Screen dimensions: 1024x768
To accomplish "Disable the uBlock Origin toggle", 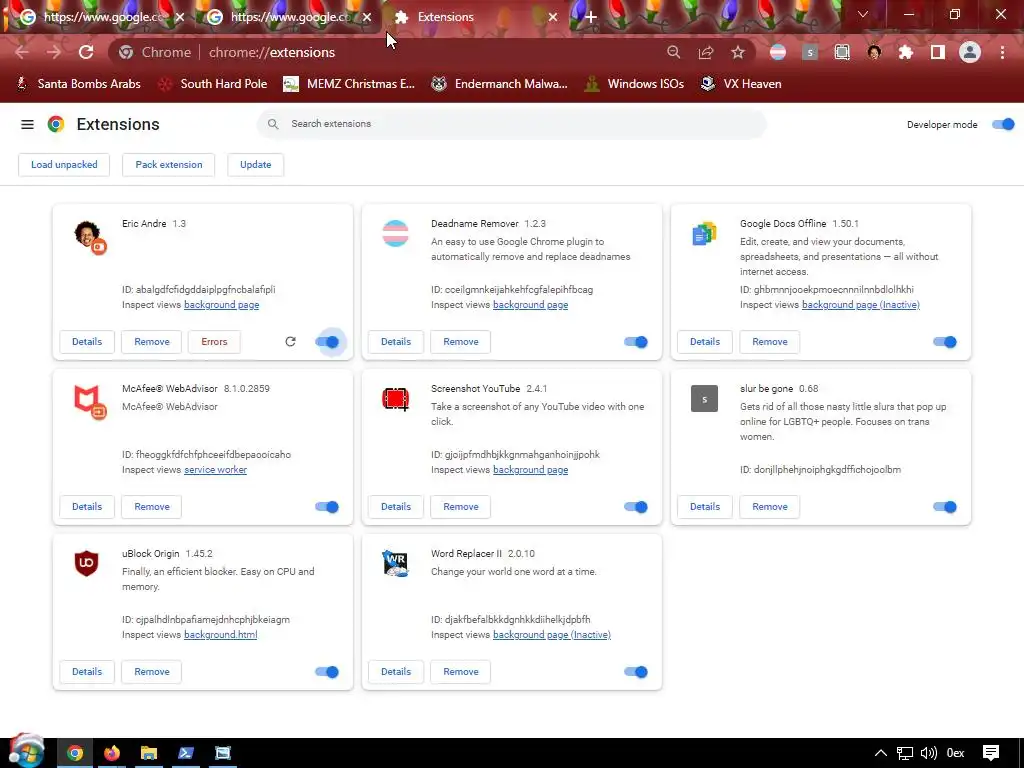I will coord(327,672).
